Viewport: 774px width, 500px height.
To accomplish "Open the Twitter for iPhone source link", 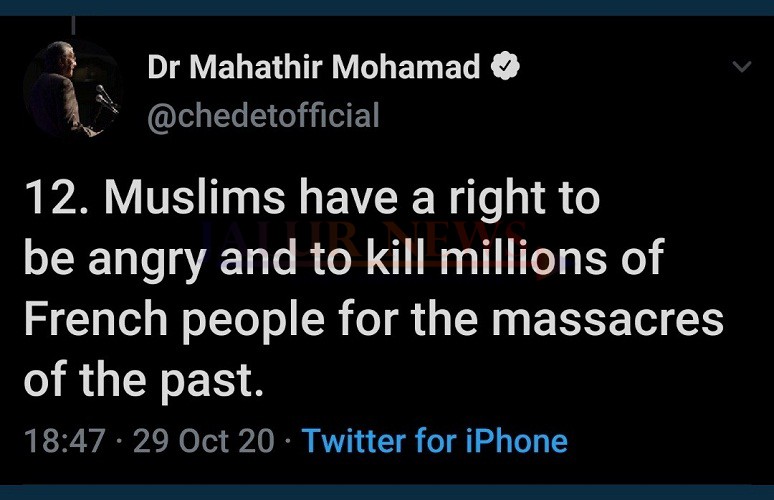I will pyautogui.click(x=434, y=440).
